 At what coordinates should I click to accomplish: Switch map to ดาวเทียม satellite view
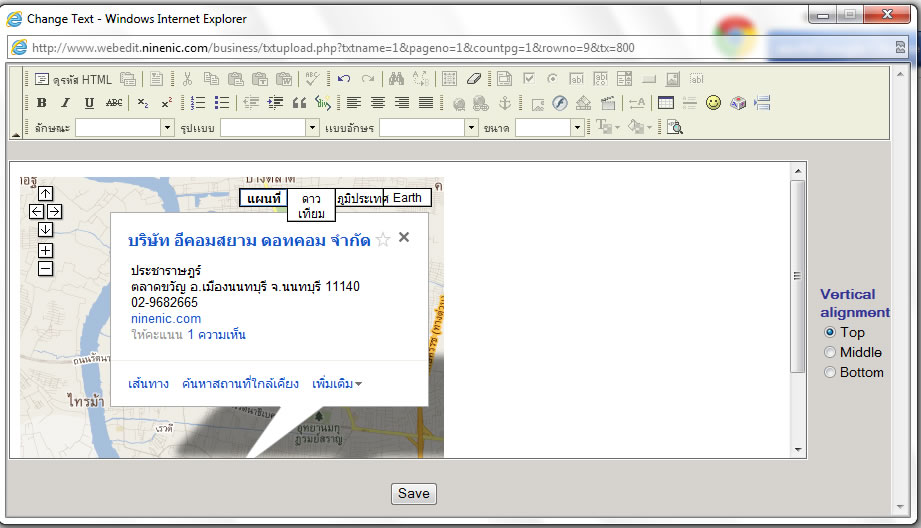tap(311, 206)
